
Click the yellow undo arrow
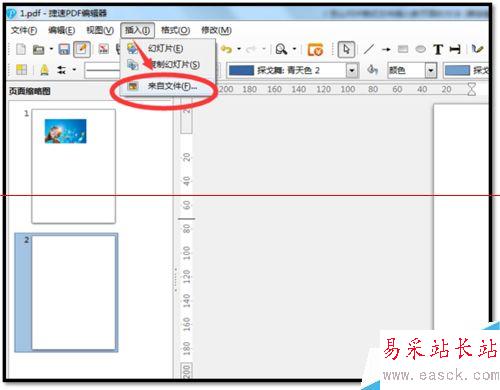coord(227,49)
